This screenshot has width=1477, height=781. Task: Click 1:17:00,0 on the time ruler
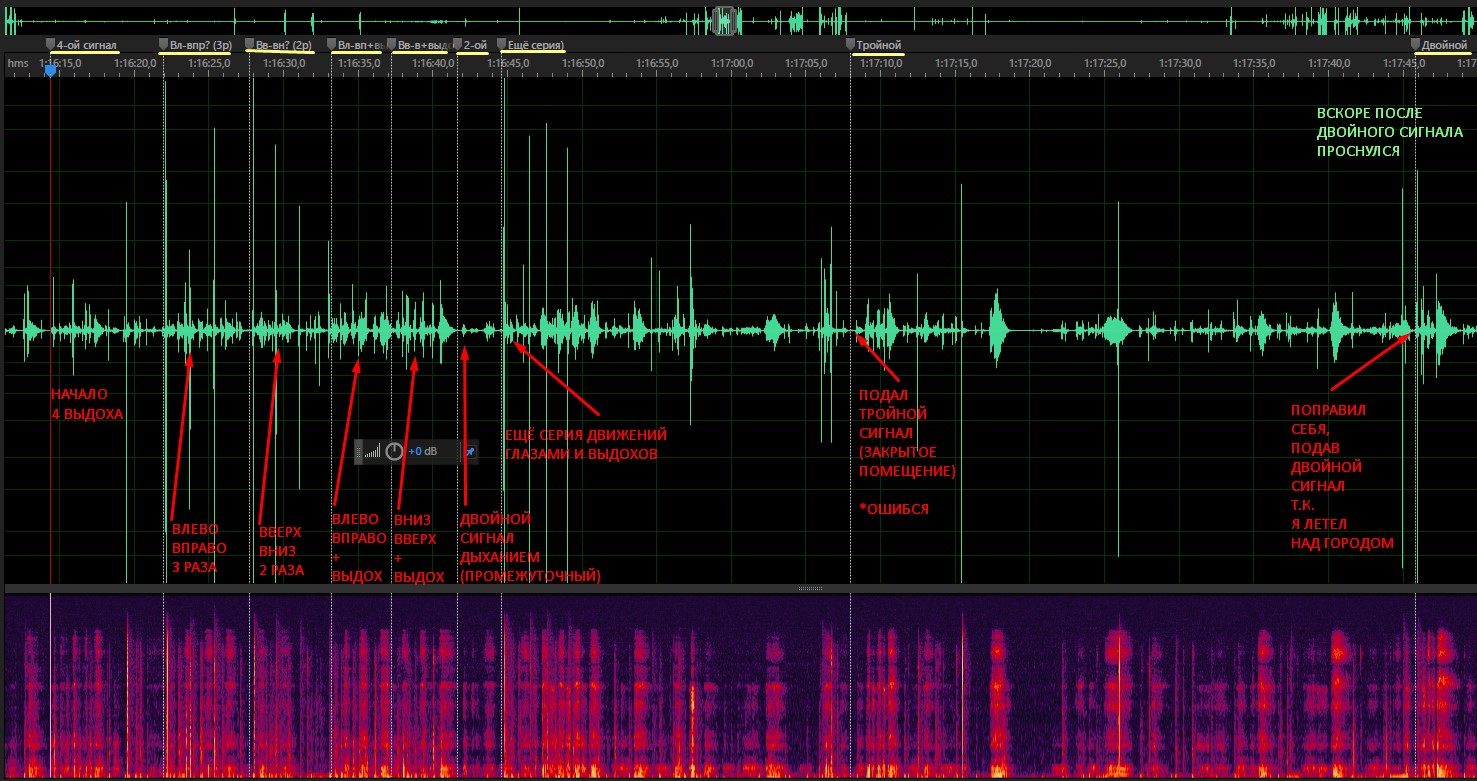(x=732, y=63)
